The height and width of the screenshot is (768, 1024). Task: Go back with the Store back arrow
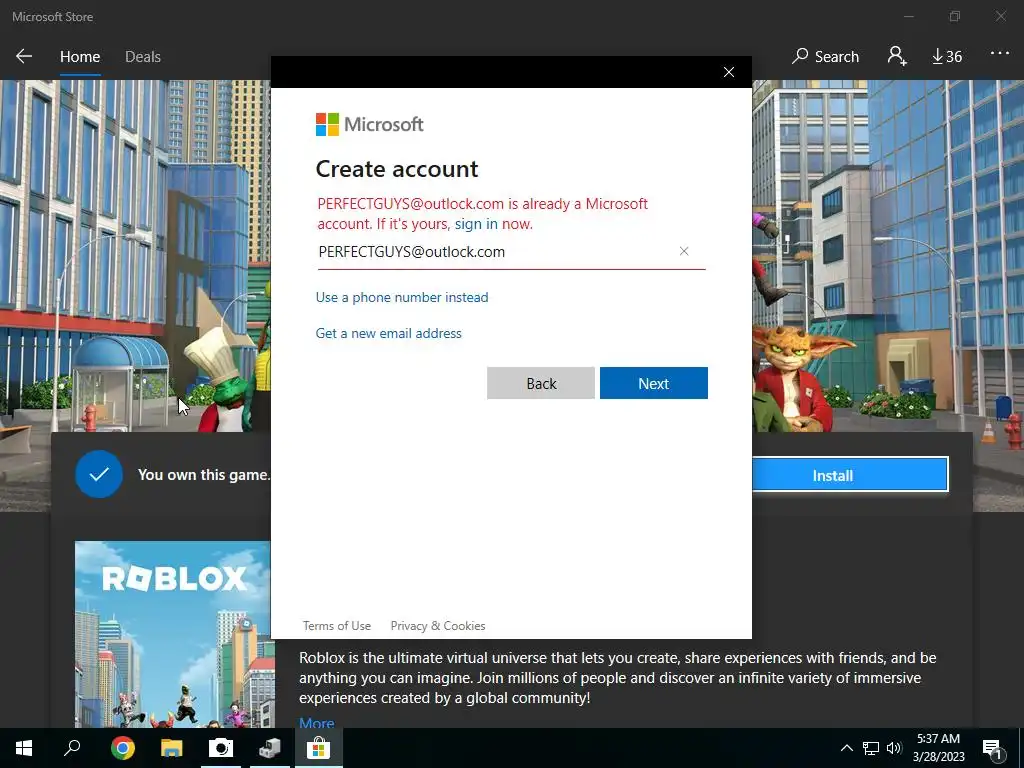pos(24,56)
